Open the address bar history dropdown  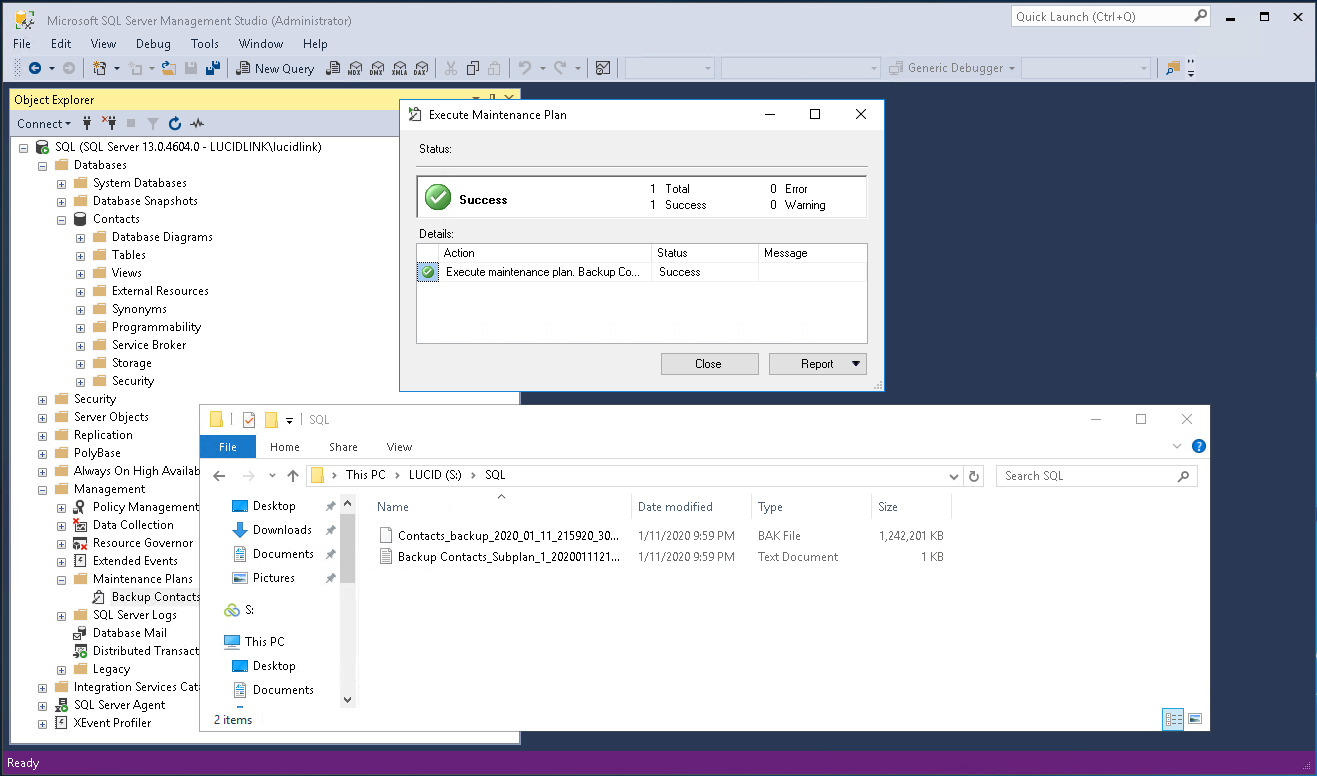[x=954, y=476]
